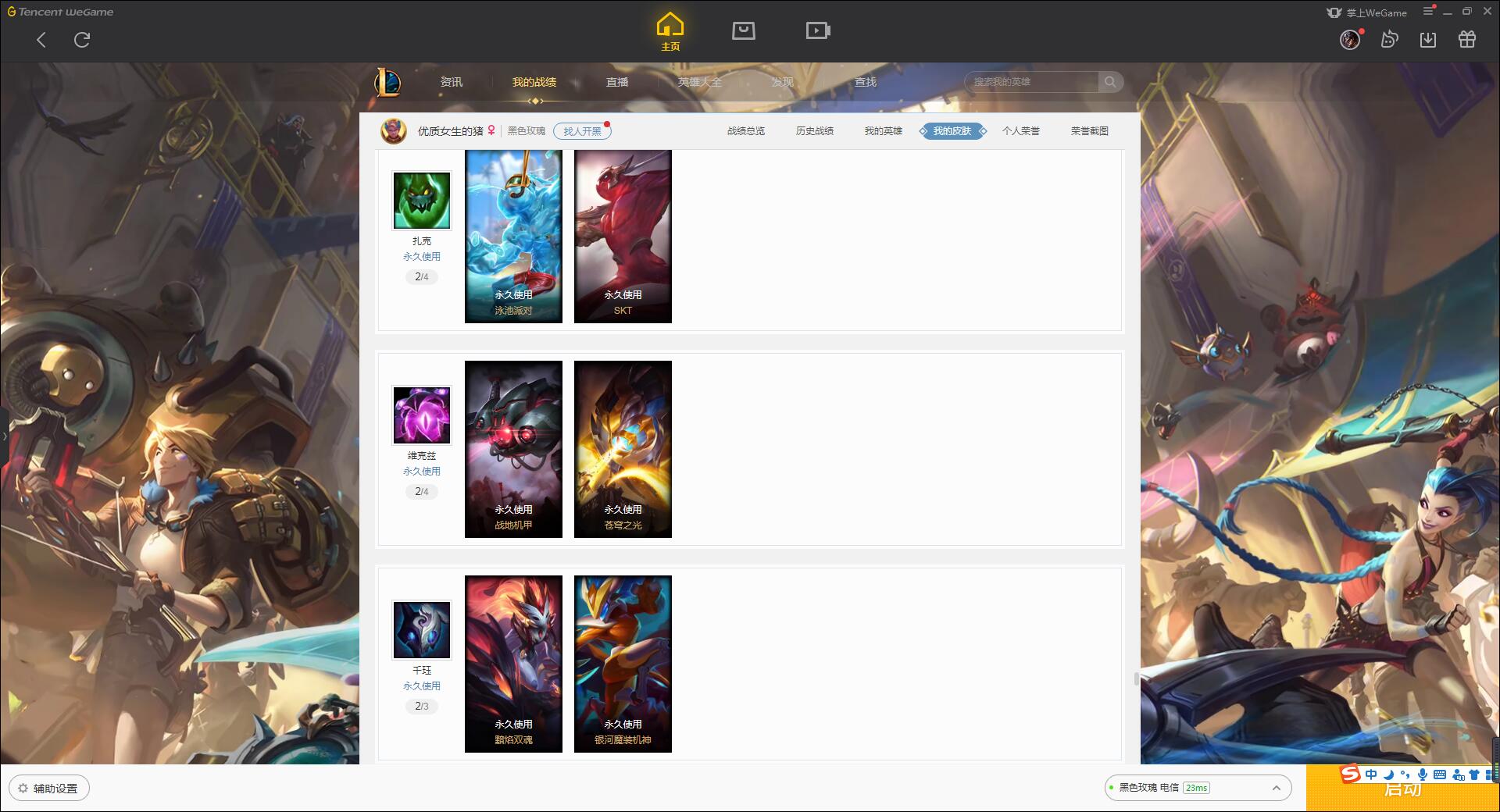This screenshot has height=812, width=1500.
Task: Open the 黯焰双魂 skin thumbnail
Action: coord(513,664)
